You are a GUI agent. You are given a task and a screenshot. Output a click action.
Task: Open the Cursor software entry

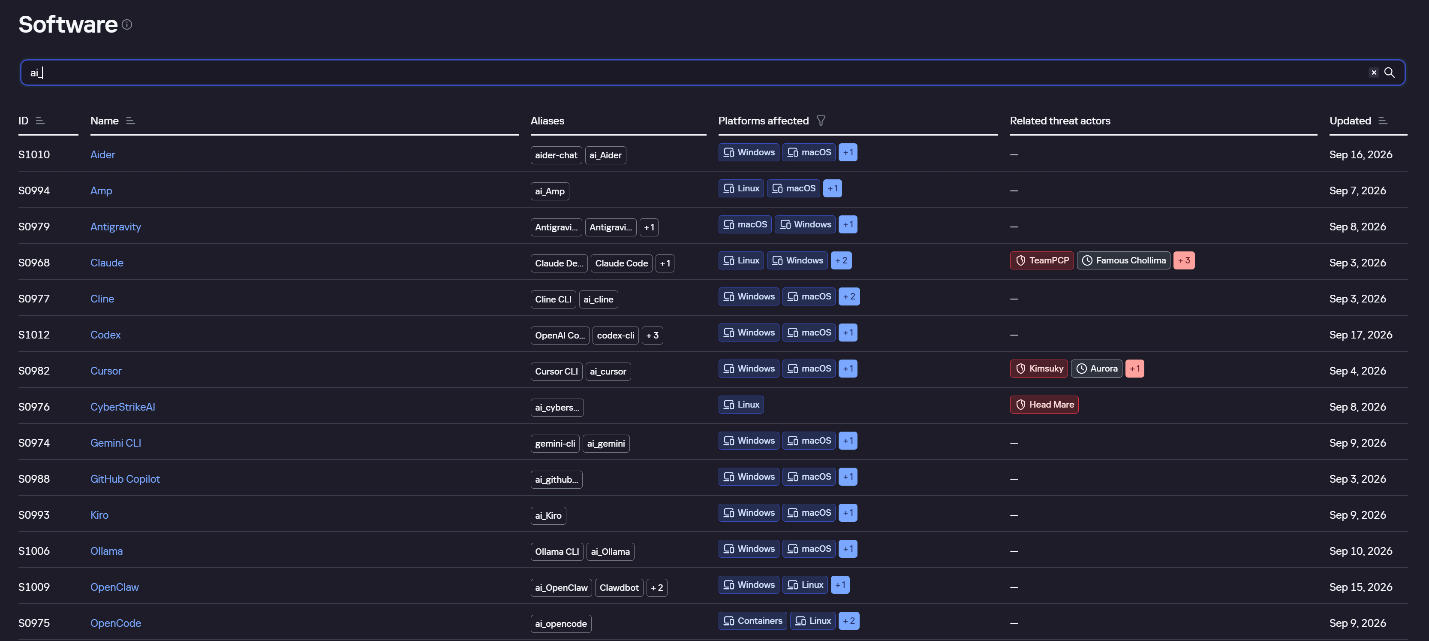pos(106,370)
